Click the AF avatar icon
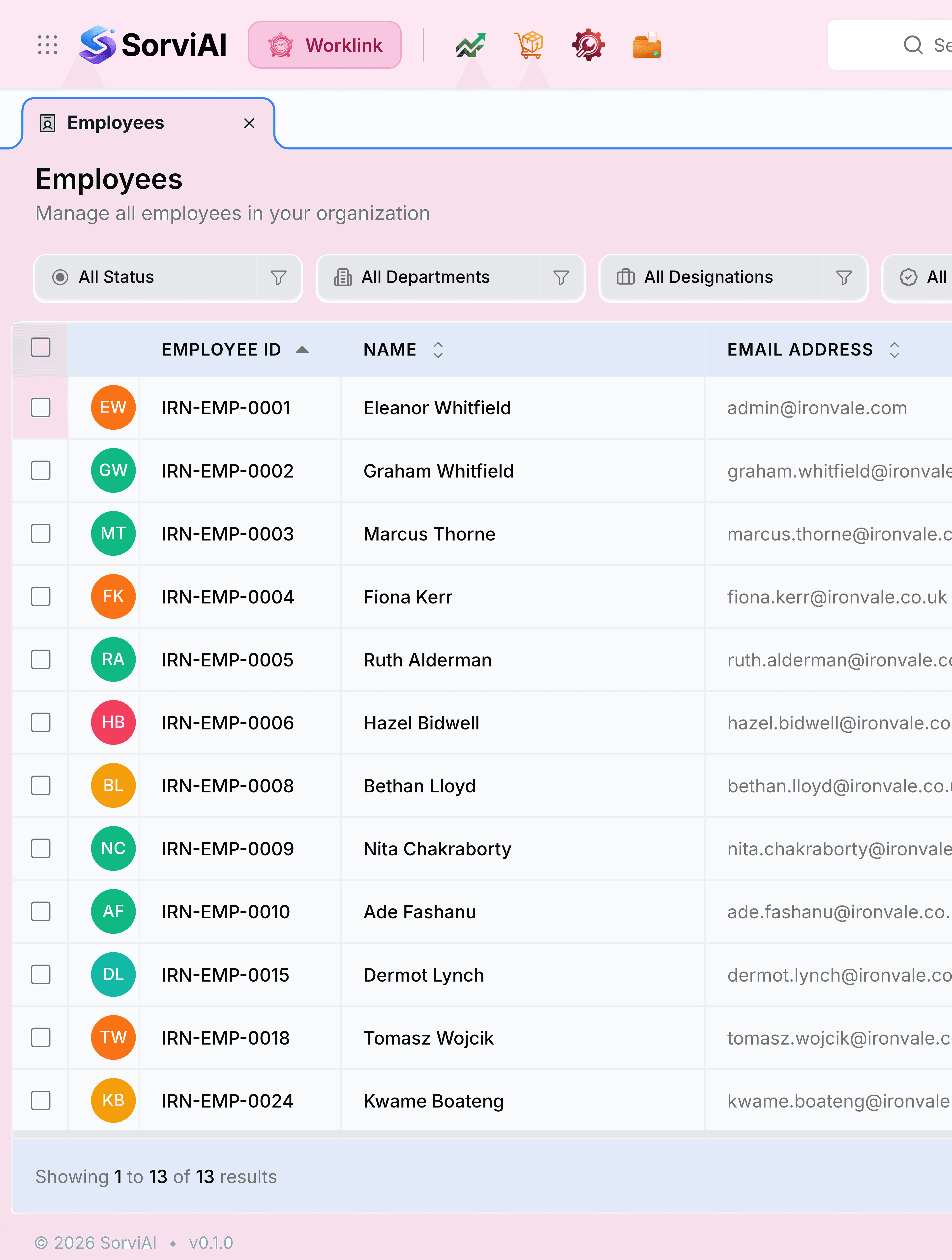Screen dimensions: 952x1260 click(x=113, y=911)
